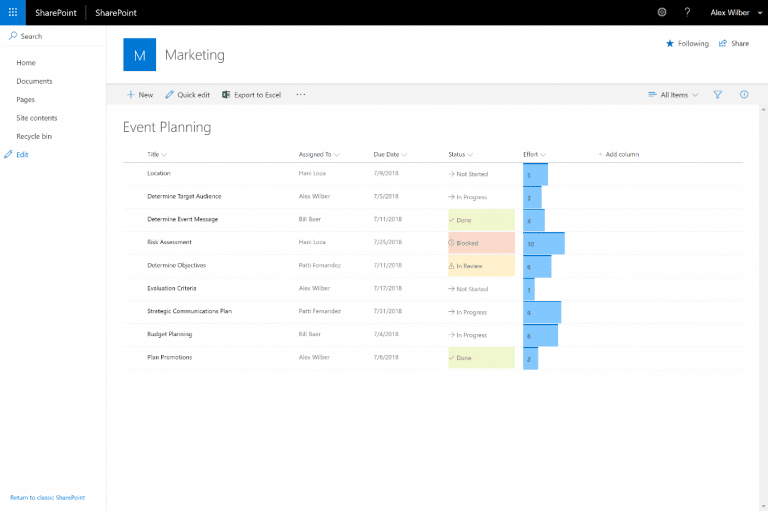Click the help question mark icon
Screen dimensions: 768x511
pos(687,12)
